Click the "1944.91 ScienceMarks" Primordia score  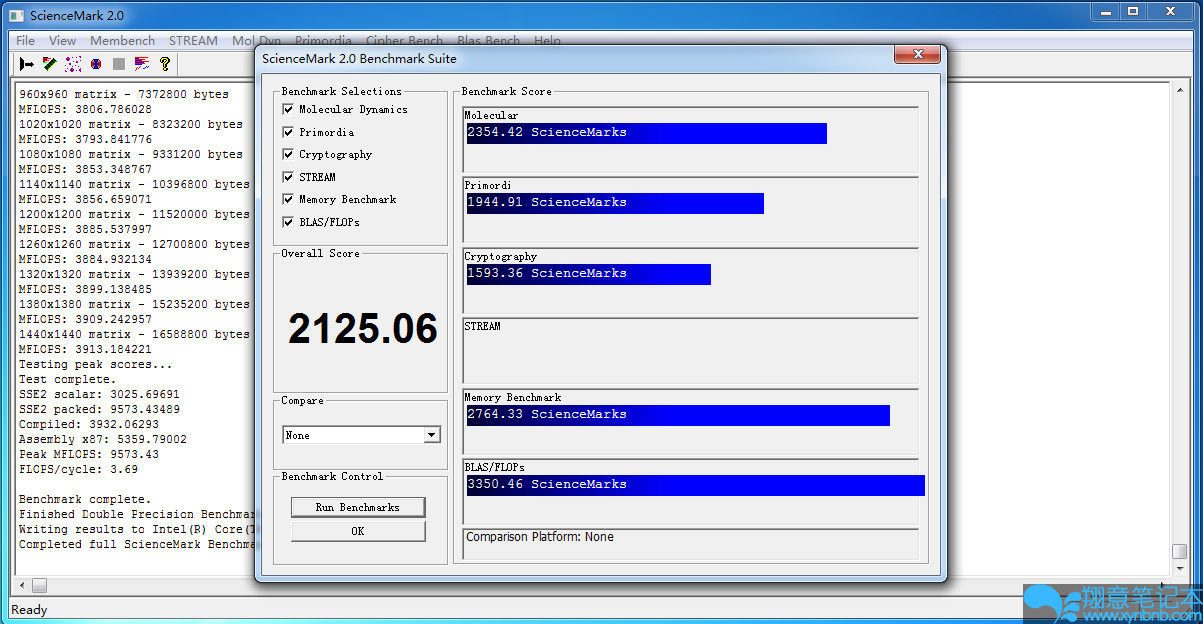click(547, 202)
